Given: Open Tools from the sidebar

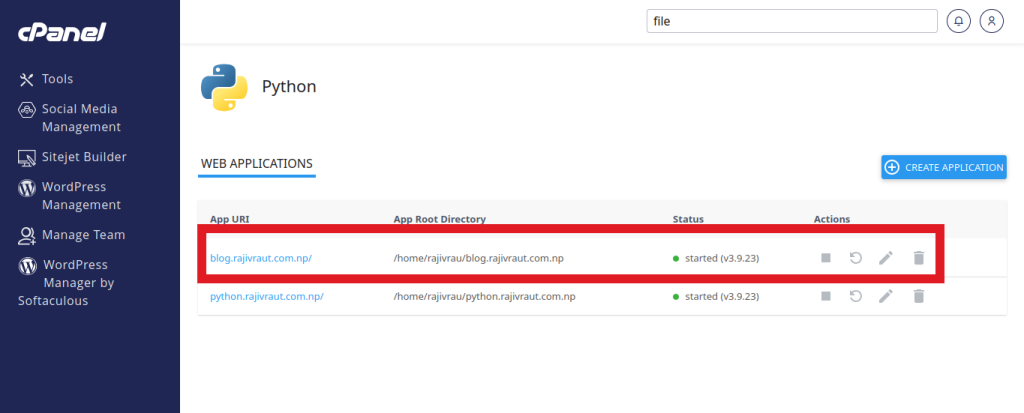Looking at the screenshot, I should pos(57,79).
